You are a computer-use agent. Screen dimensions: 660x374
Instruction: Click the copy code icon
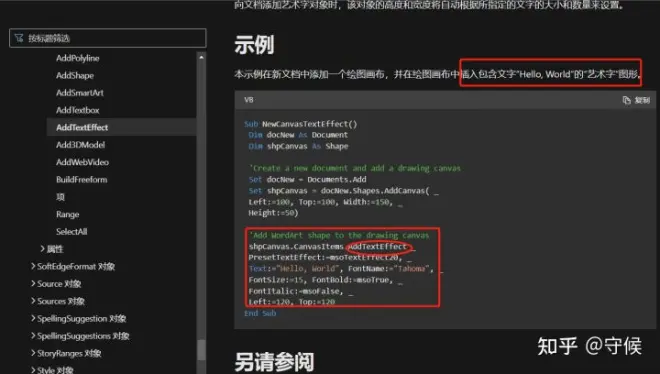coord(626,100)
